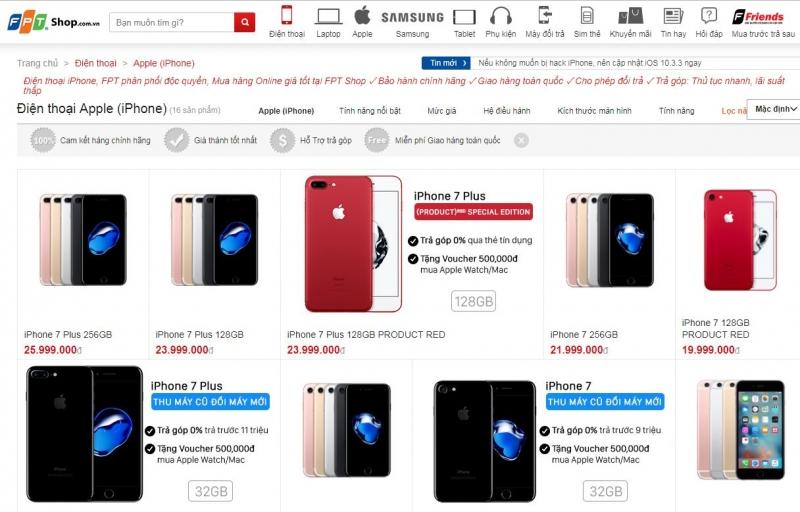Open the Tính năng nổi bật filter
800x512 pixels.
point(370,111)
